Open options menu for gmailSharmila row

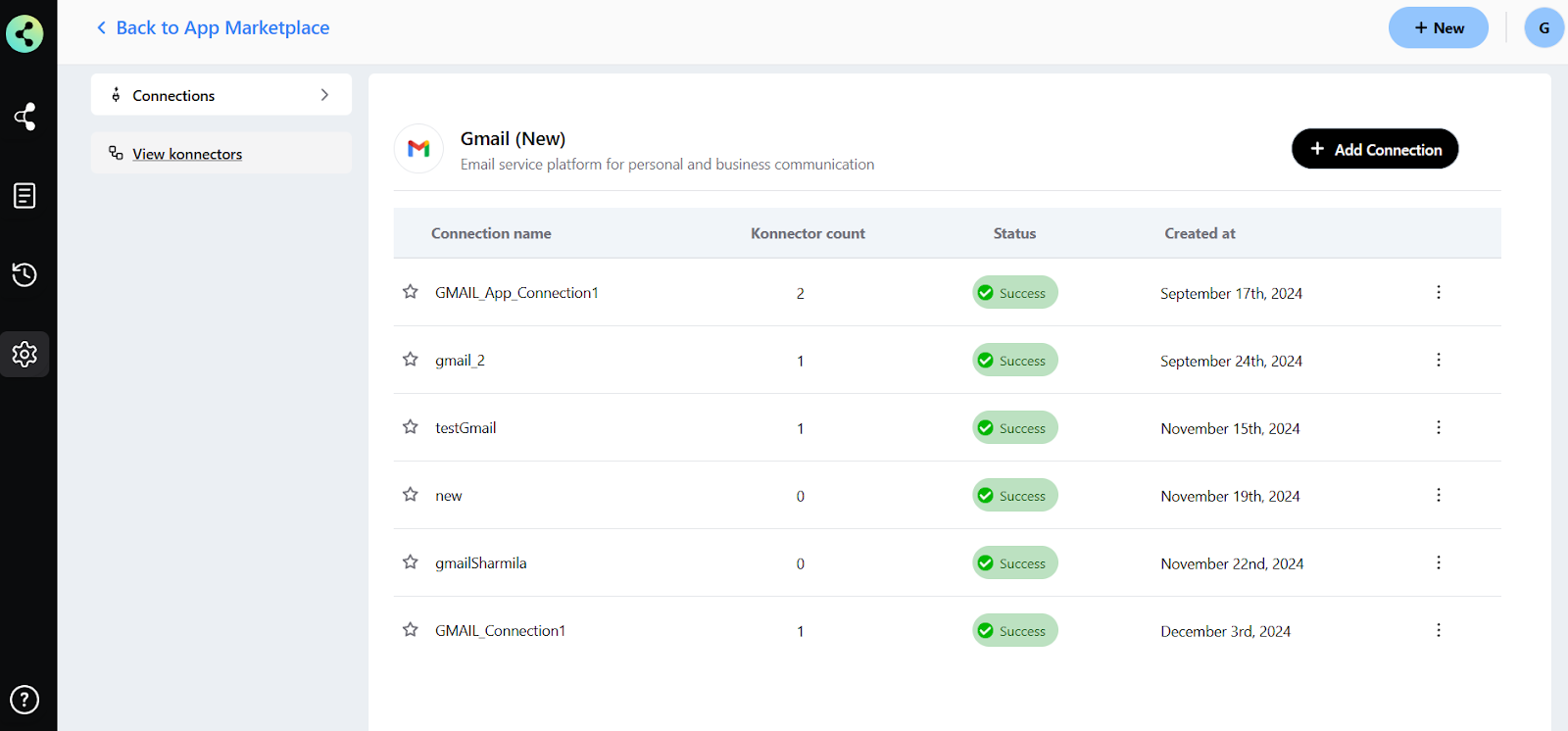click(x=1438, y=562)
